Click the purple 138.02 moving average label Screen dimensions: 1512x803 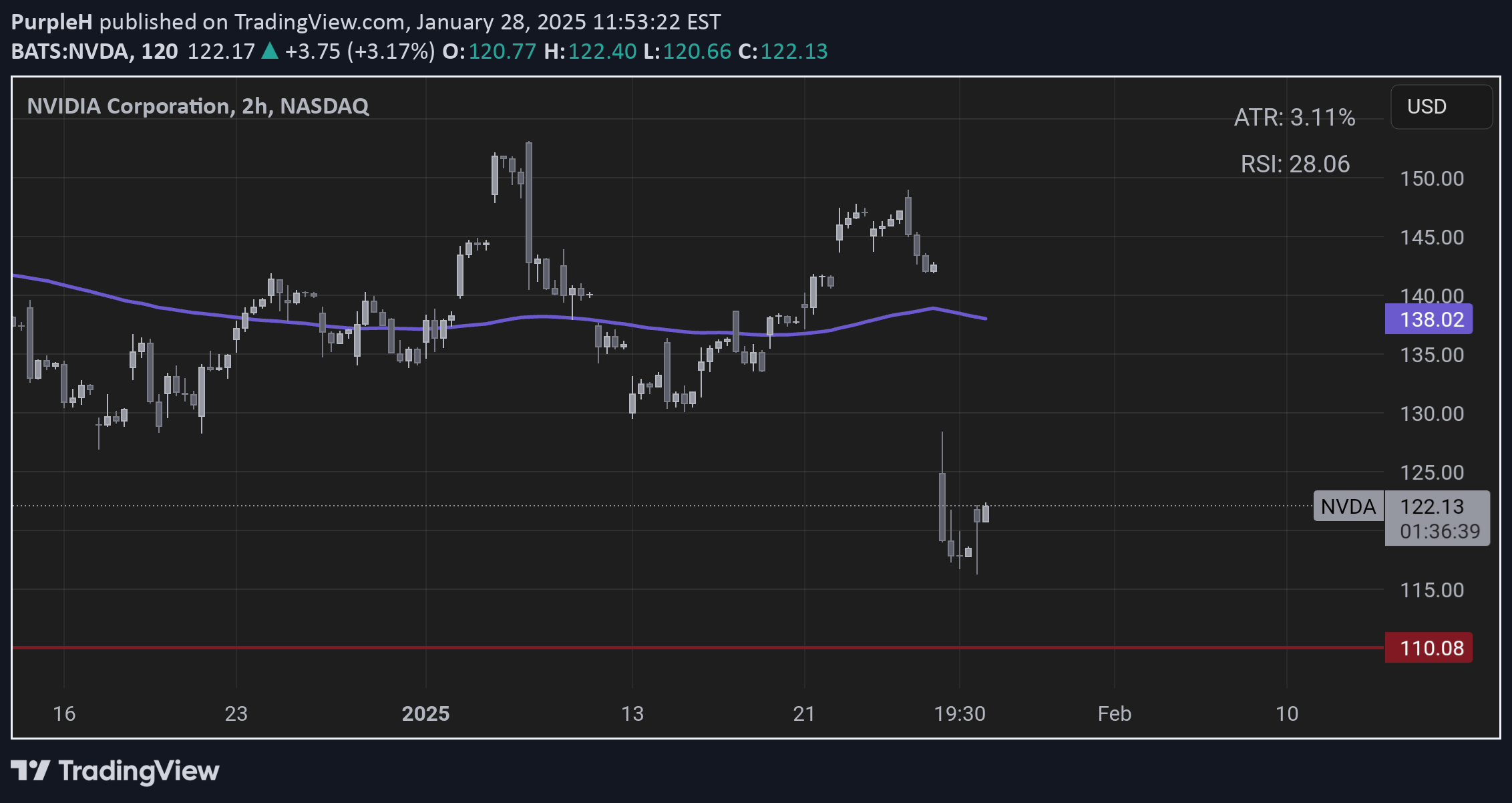(1428, 319)
